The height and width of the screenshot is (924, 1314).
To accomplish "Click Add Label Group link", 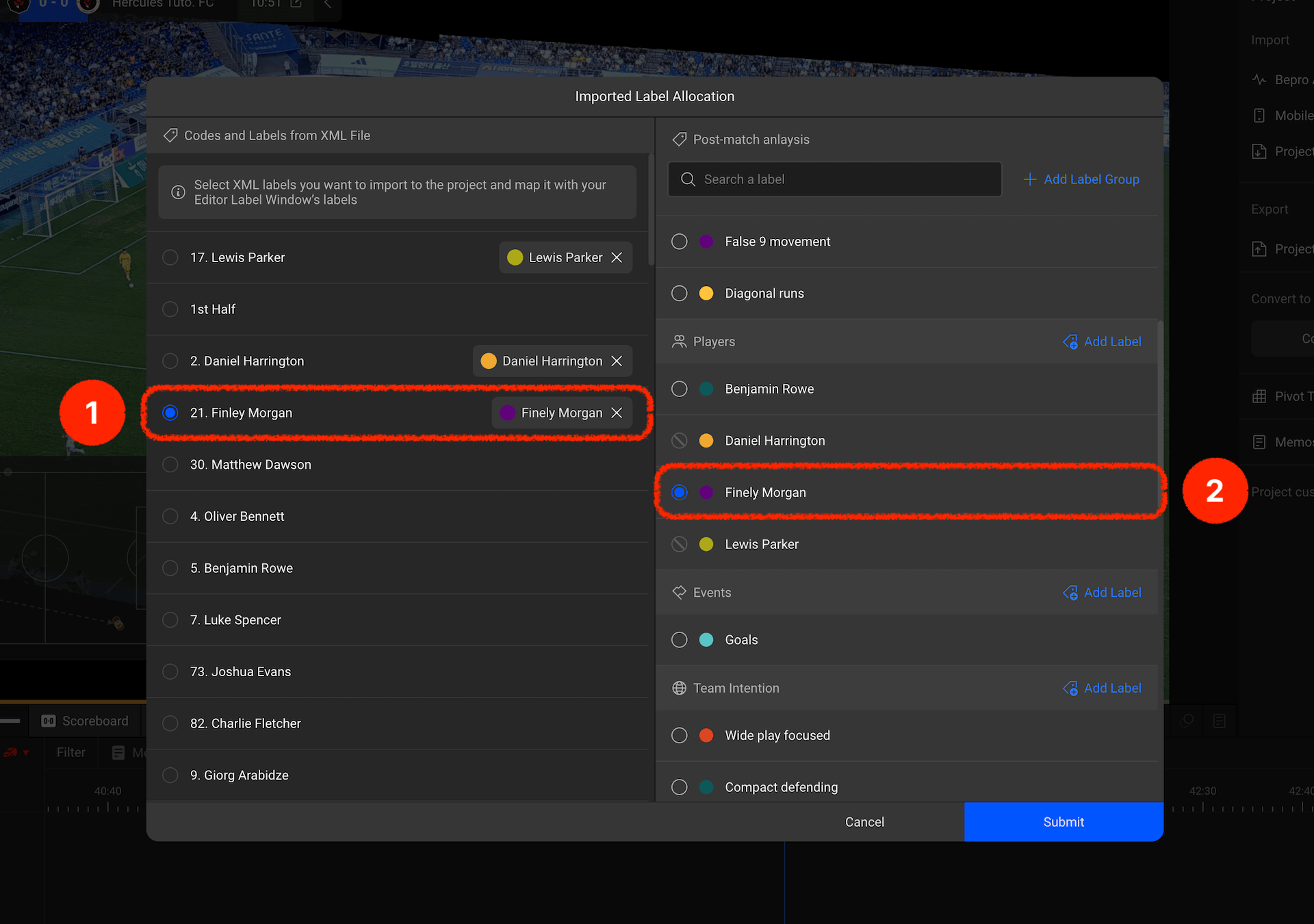I will (x=1081, y=179).
